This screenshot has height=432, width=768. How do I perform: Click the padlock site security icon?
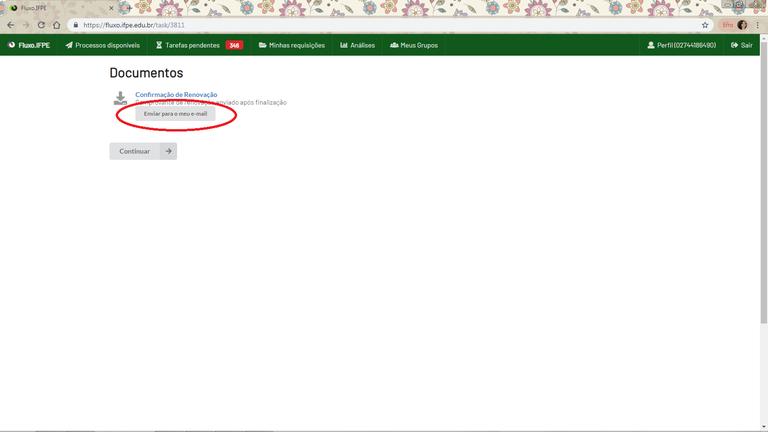pos(75,25)
